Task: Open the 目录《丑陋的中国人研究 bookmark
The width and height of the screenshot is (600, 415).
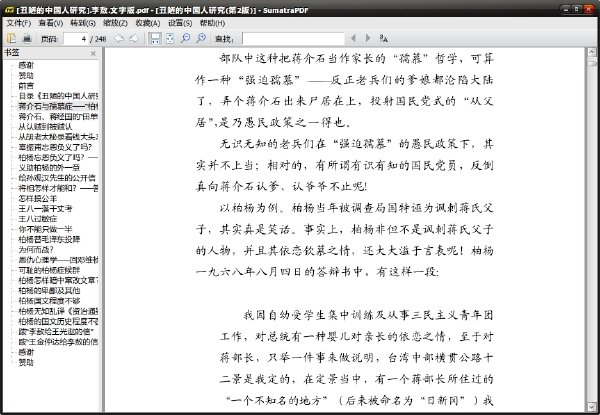Action: click(x=58, y=96)
